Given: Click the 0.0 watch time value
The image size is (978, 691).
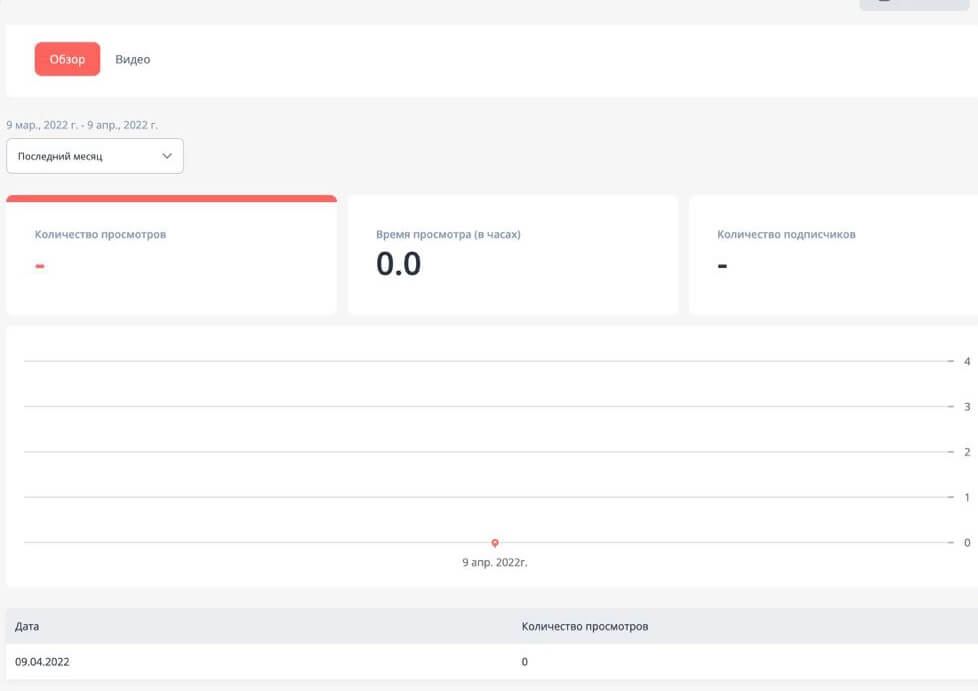Looking at the screenshot, I should pos(398,265).
